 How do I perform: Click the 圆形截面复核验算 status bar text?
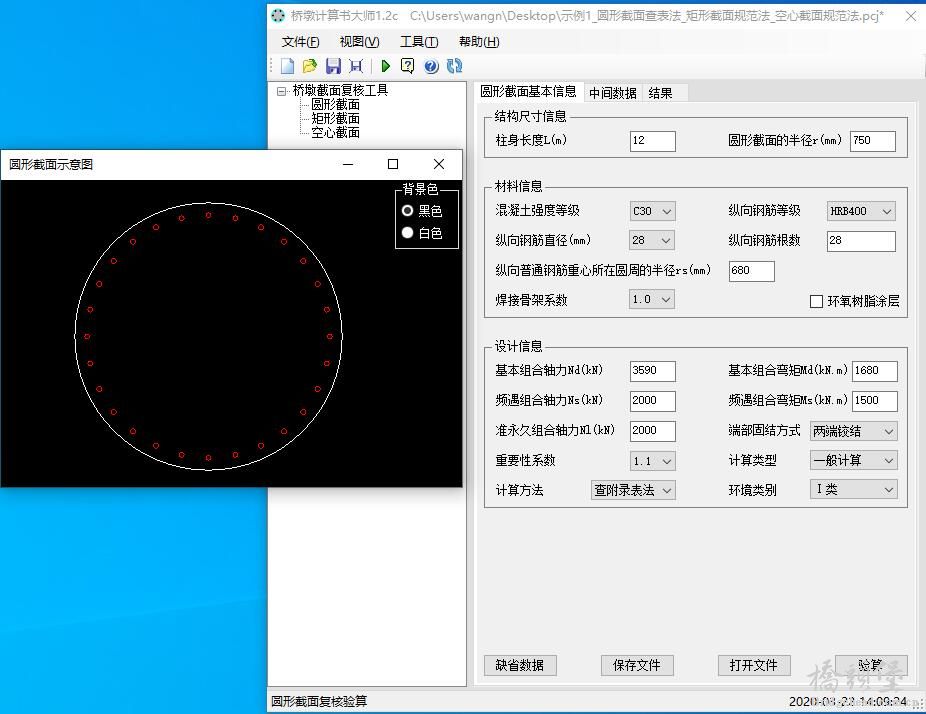(319, 702)
